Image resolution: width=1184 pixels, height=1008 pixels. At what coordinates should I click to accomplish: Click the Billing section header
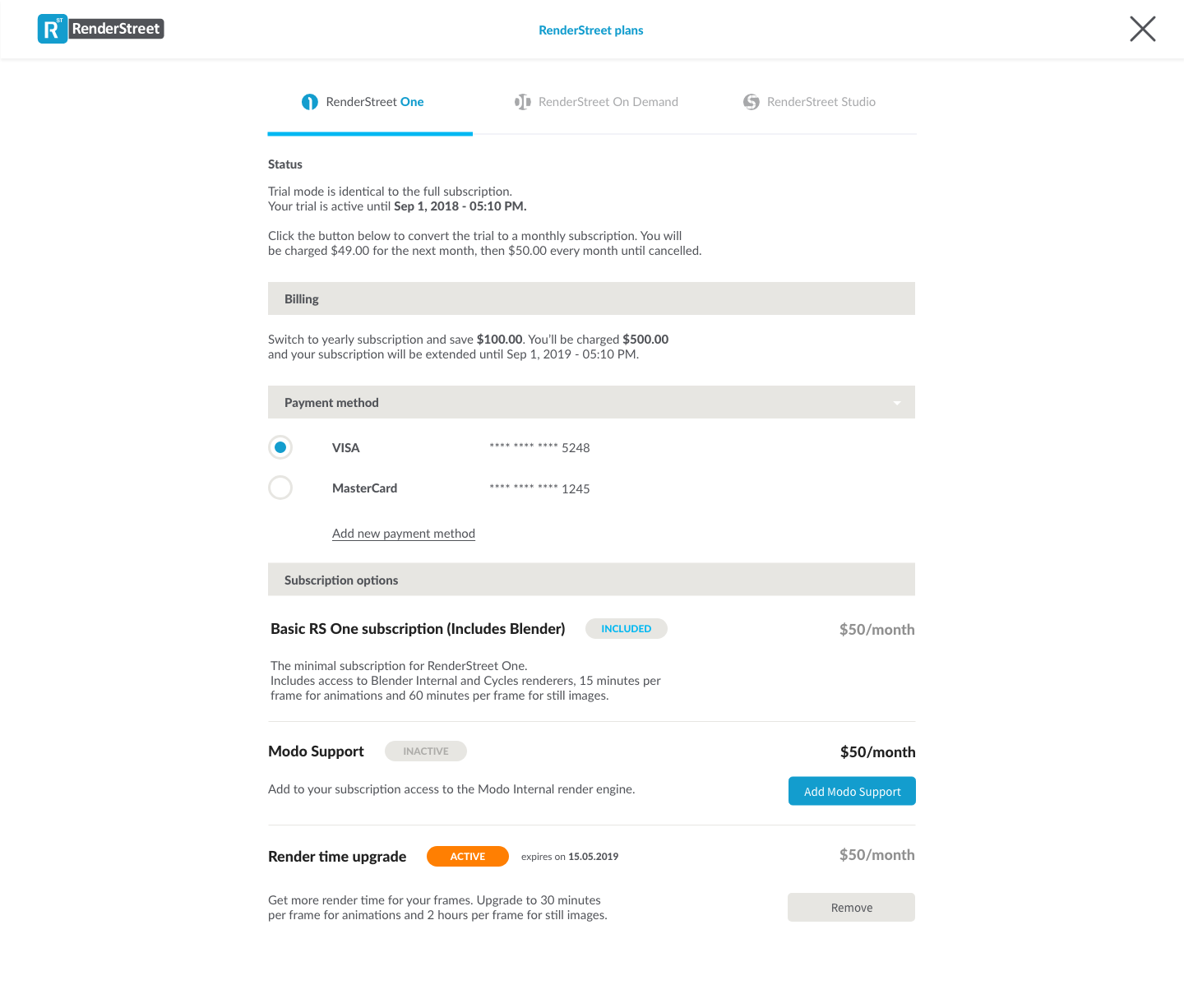[591, 299]
